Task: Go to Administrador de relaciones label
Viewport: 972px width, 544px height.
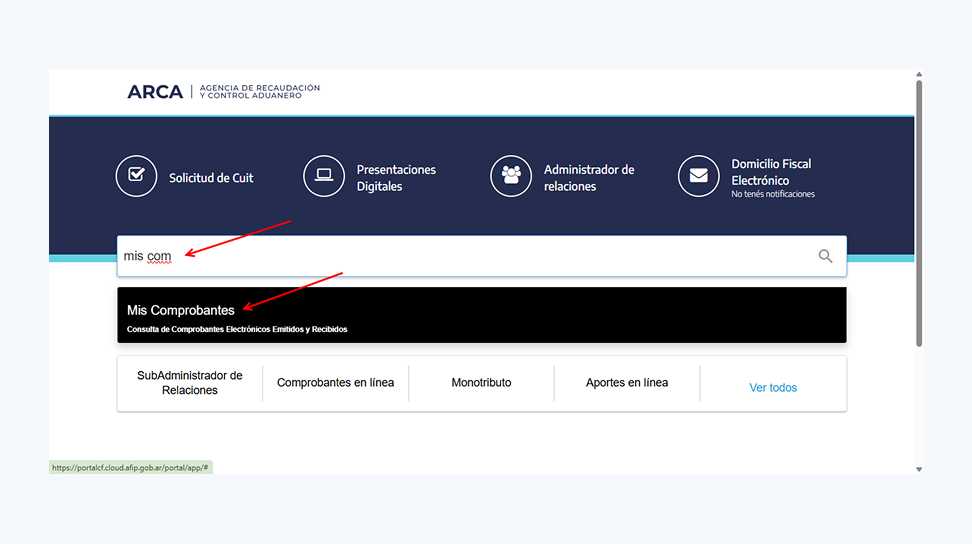Action: pyautogui.click(x=589, y=178)
